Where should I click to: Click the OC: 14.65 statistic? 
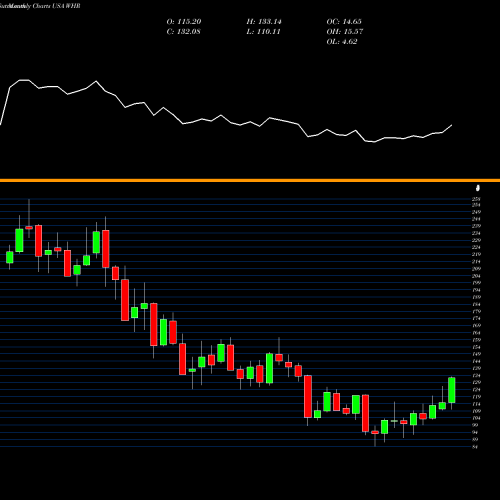point(344,22)
